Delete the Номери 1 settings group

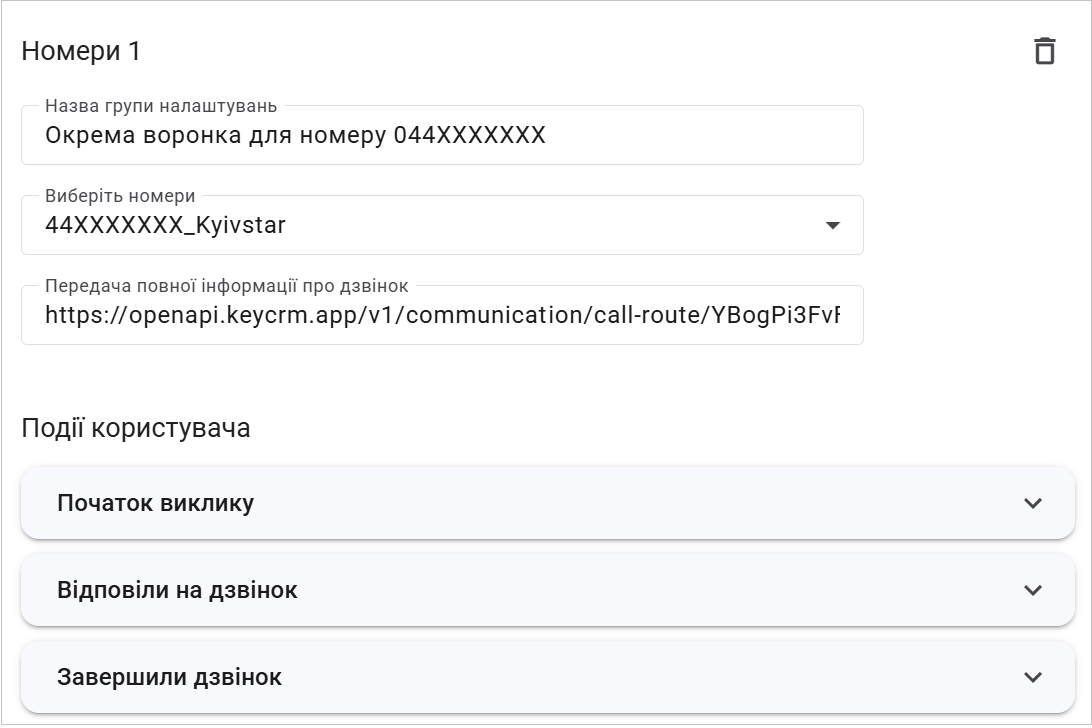pos(1044,51)
